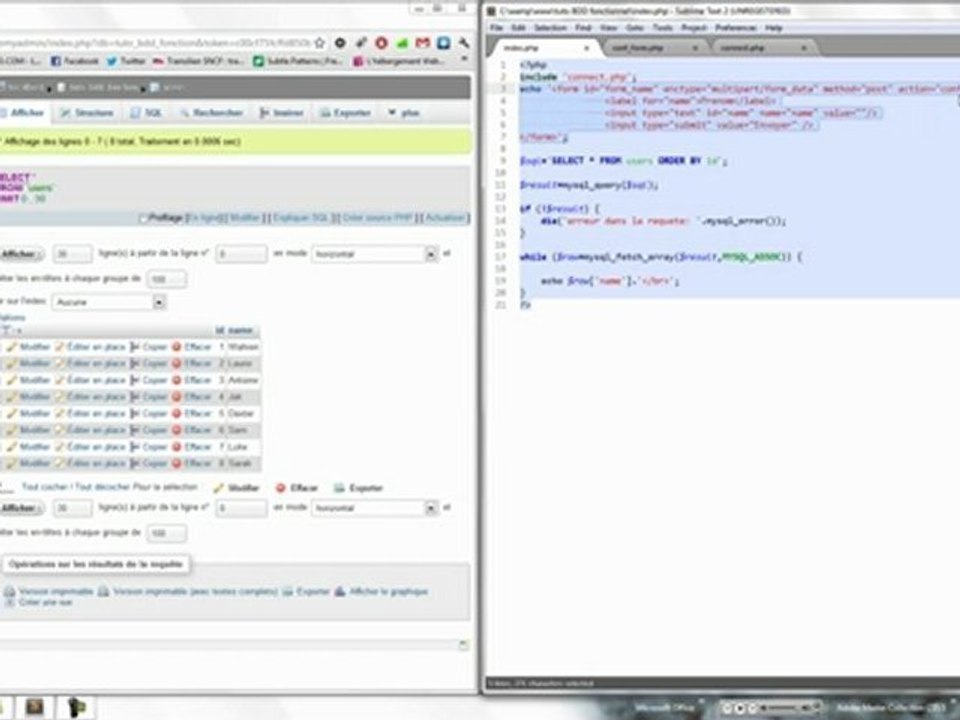Open the Goto menu in Sublime Text
Viewport: 960px width, 720px height.
(x=635, y=28)
